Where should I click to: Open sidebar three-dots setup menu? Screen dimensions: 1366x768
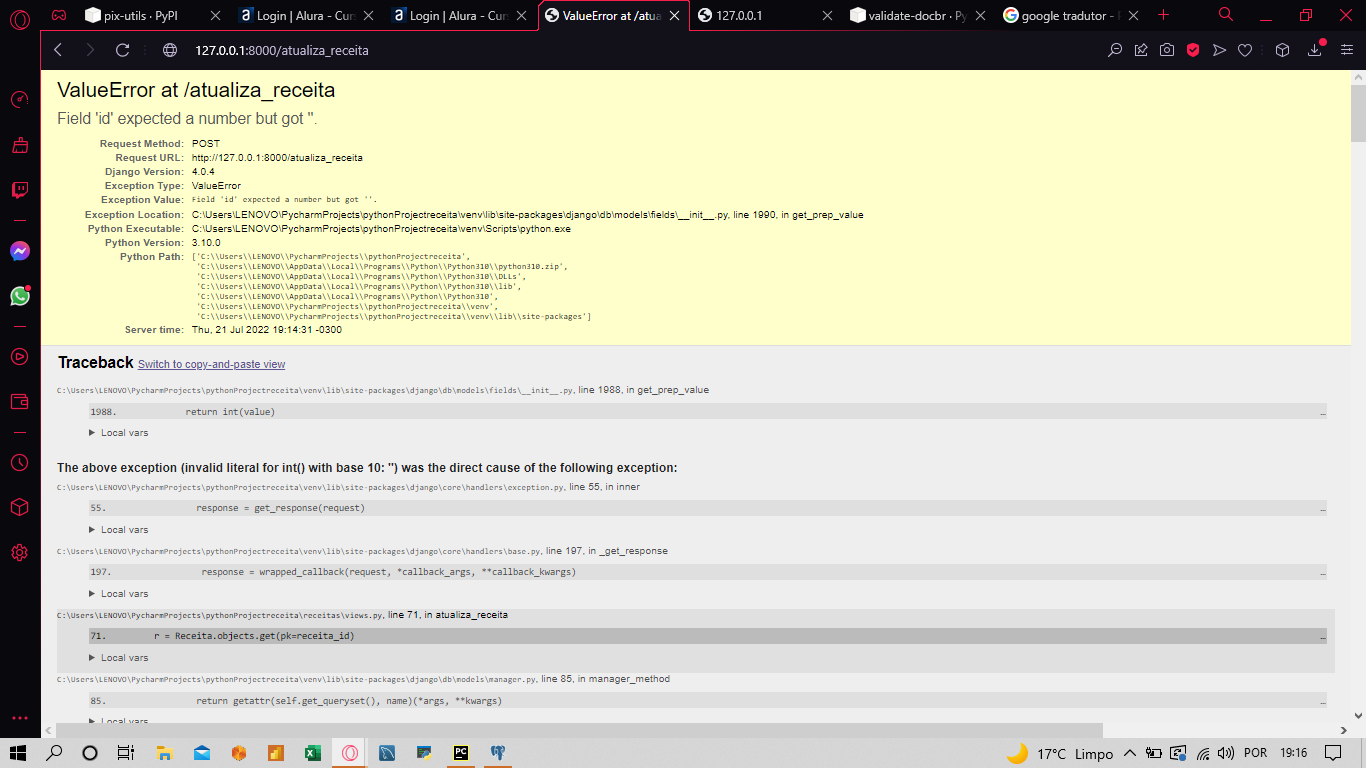19,718
